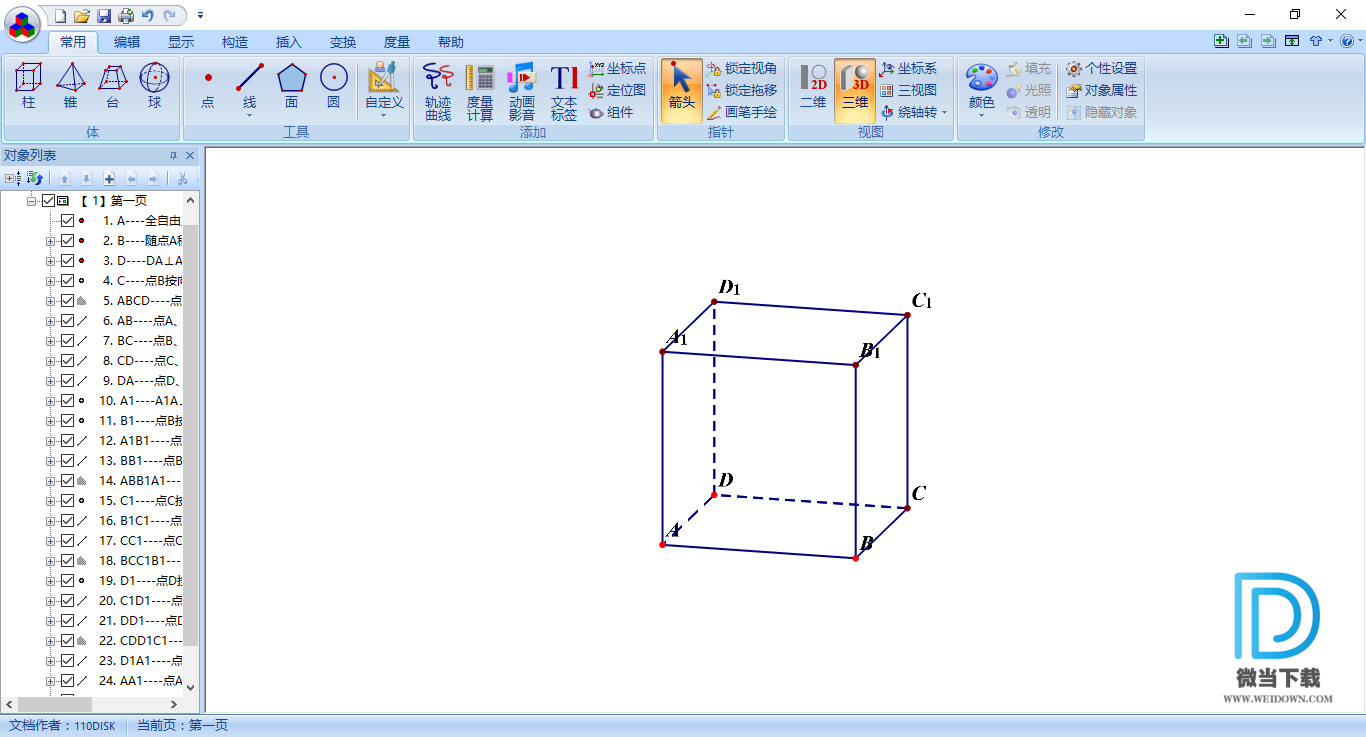Screen dimensions: 1366x737
Task: Collapse the 第一页 tree root node
Action: click(x=32, y=201)
